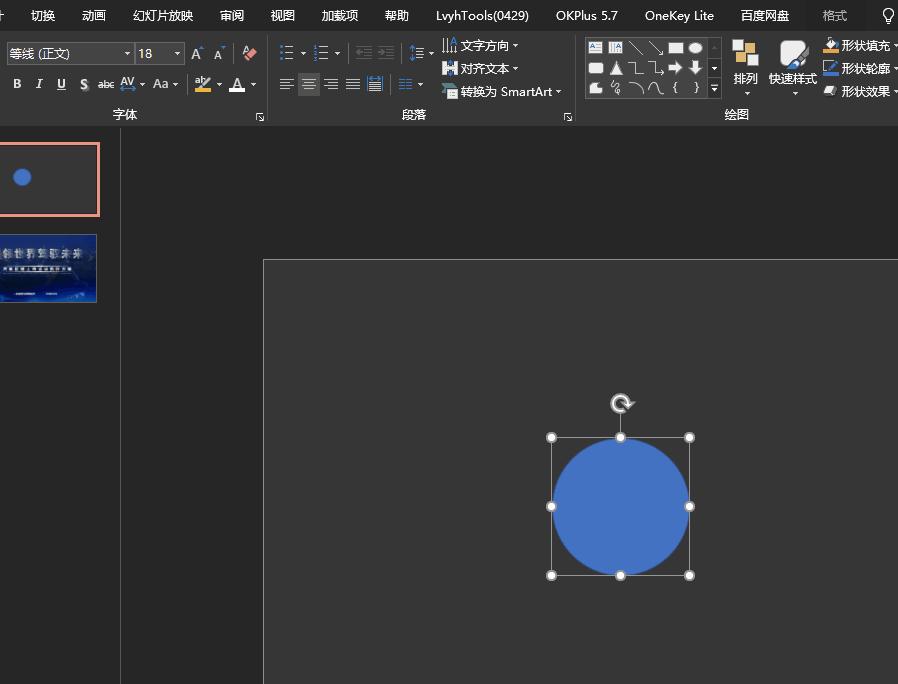The height and width of the screenshot is (684, 898).
Task: Open the Slide Show (幻灯片放映) tab
Action: (x=163, y=15)
